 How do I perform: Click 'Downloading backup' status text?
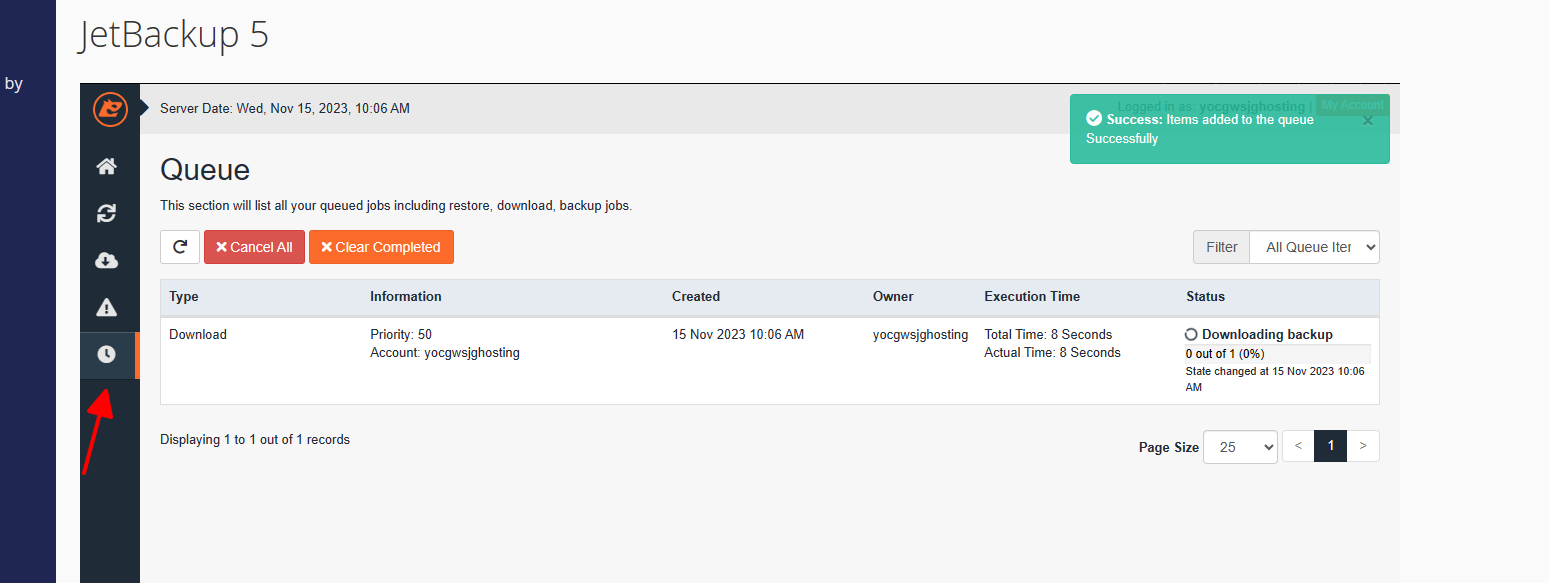click(x=1267, y=334)
